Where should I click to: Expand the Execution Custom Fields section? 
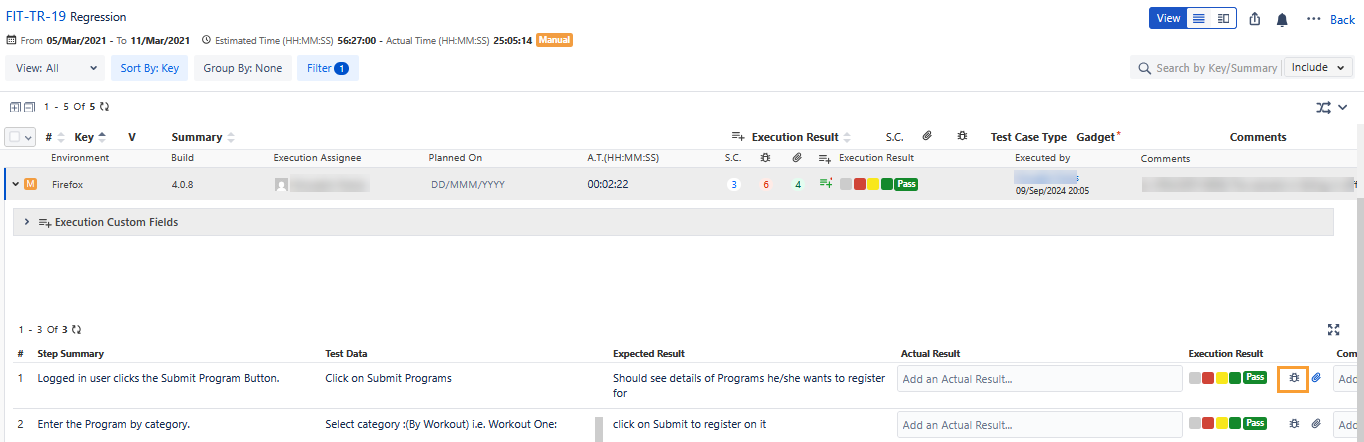click(x=27, y=222)
